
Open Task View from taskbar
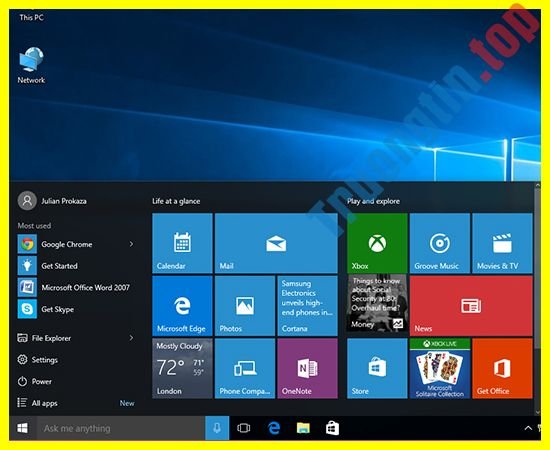click(243, 428)
